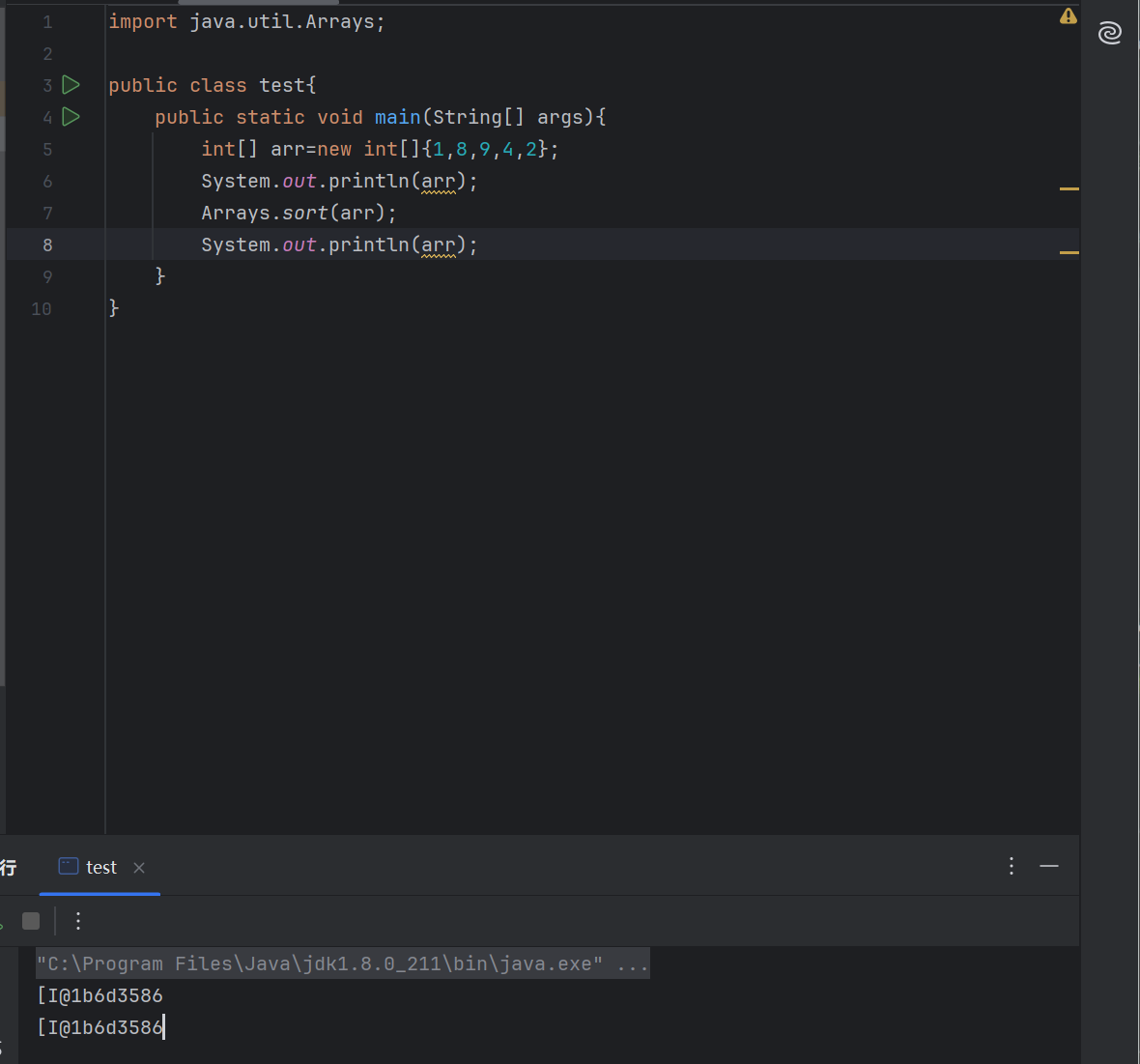Click the ellipsis after java.exe command
1140x1064 pixels.
(633, 963)
